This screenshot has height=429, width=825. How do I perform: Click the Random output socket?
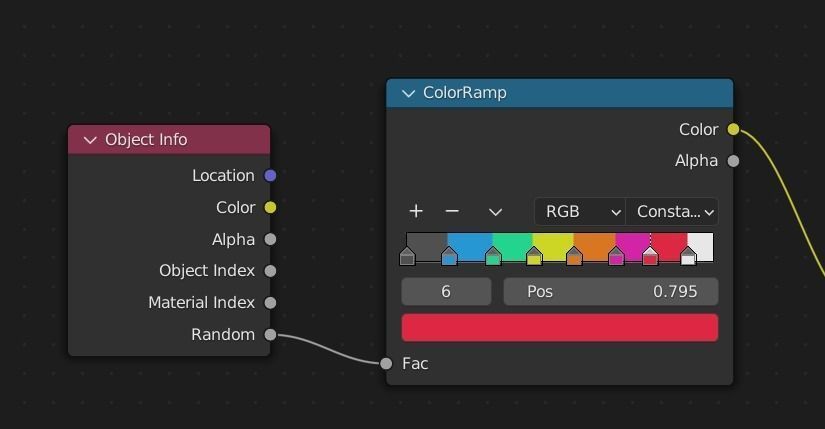pyautogui.click(x=270, y=334)
